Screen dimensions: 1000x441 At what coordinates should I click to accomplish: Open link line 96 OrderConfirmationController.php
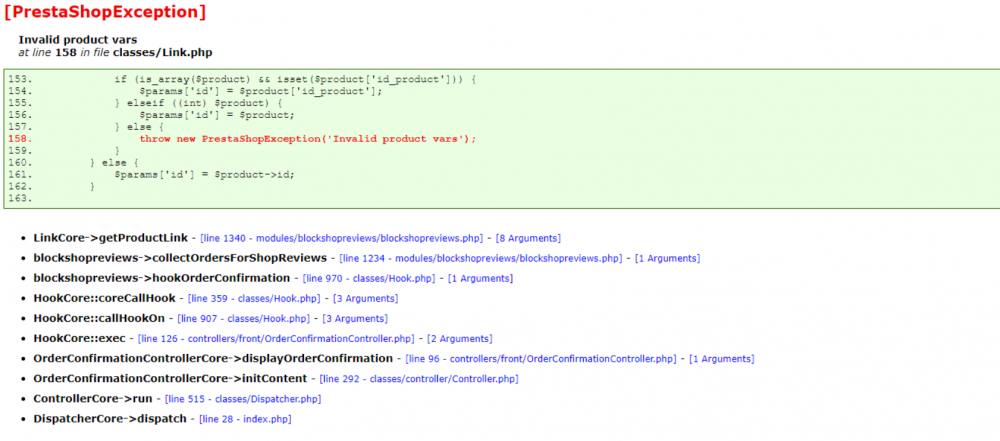540,359
